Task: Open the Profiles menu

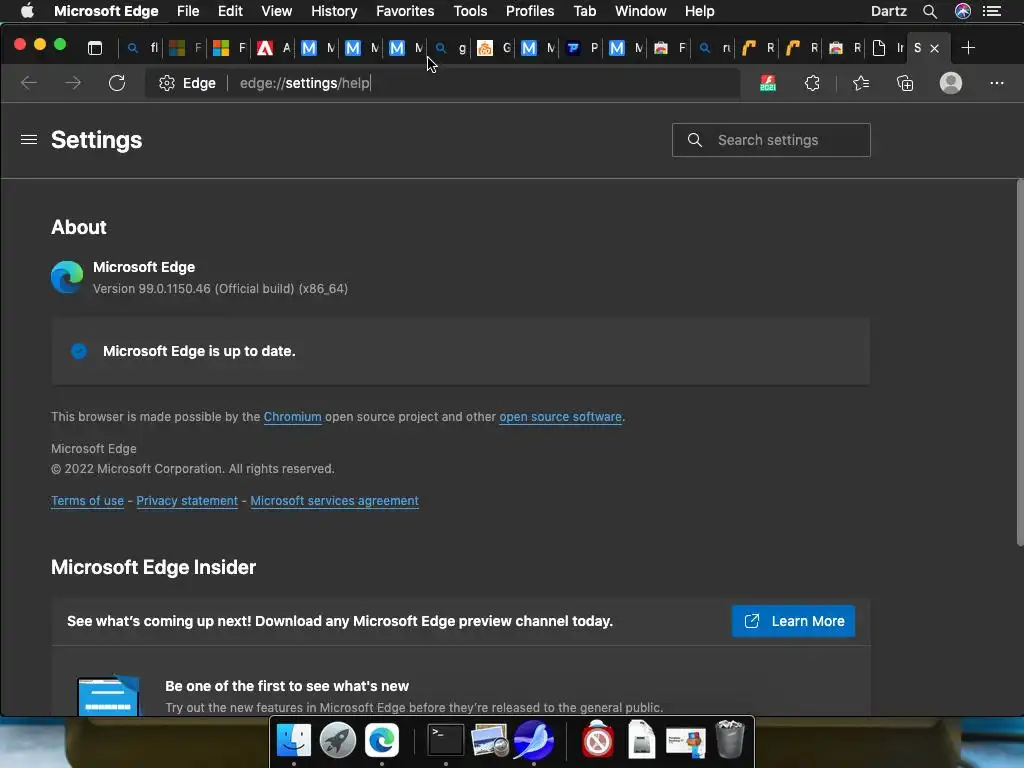Action: (x=530, y=11)
